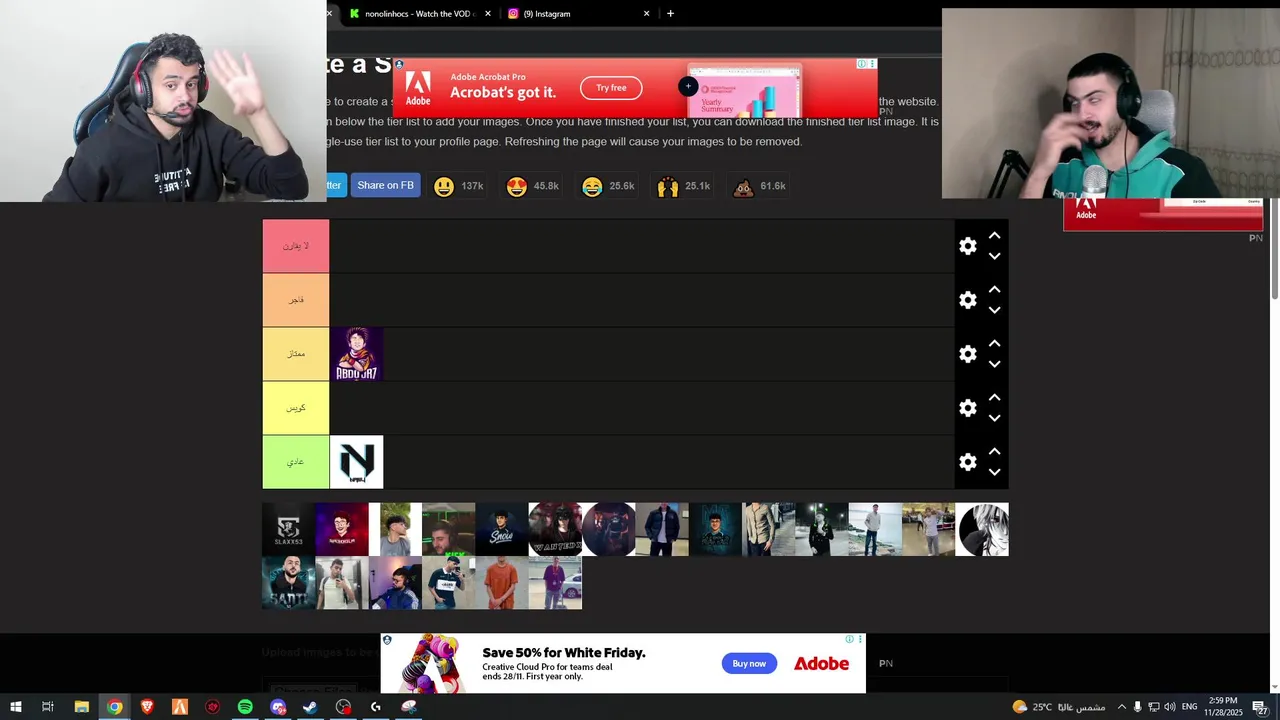Select the Snow logo image in pool
The width and height of the screenshot is (1280, 720).
click(x=502, y=529)
